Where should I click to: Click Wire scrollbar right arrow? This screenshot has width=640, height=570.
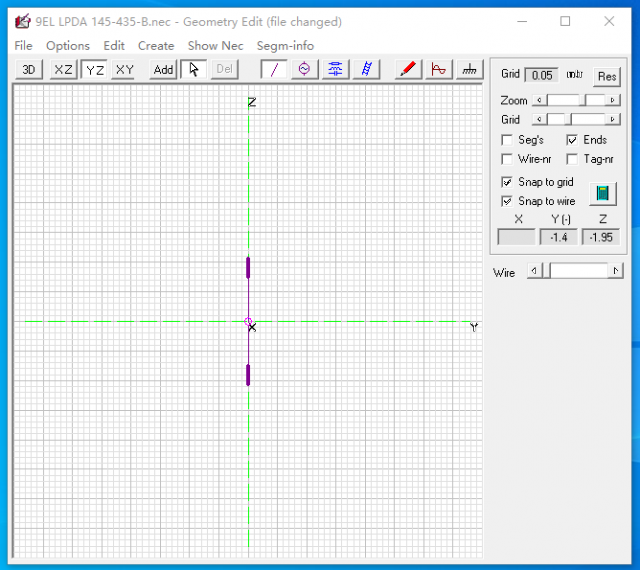[616, 271]
